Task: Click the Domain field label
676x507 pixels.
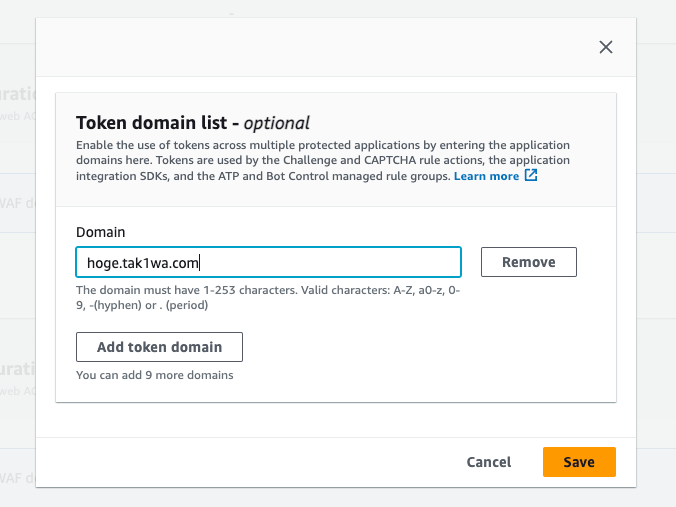Action: pos(100,232)
